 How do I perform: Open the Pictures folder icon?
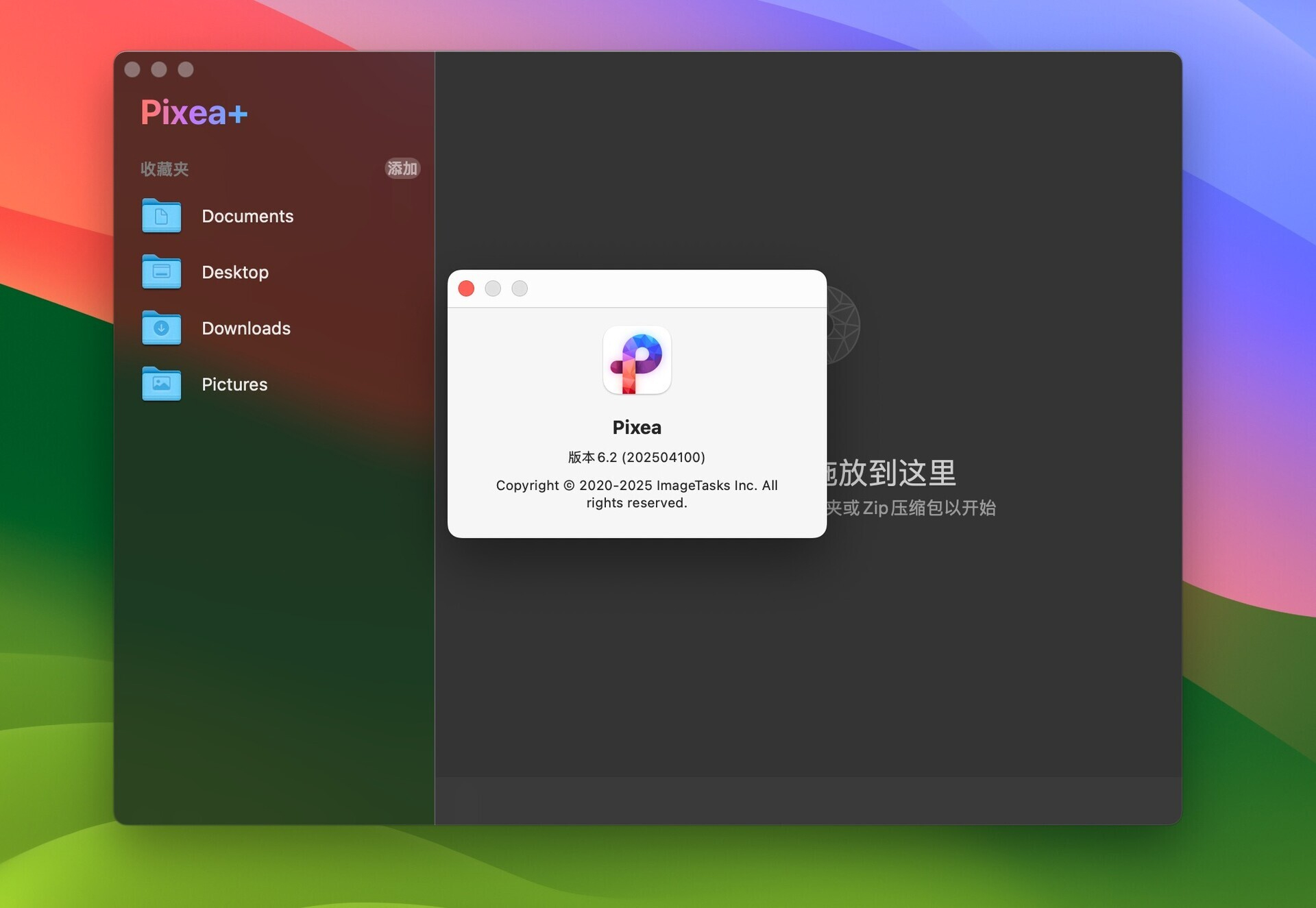coord(161,384)
